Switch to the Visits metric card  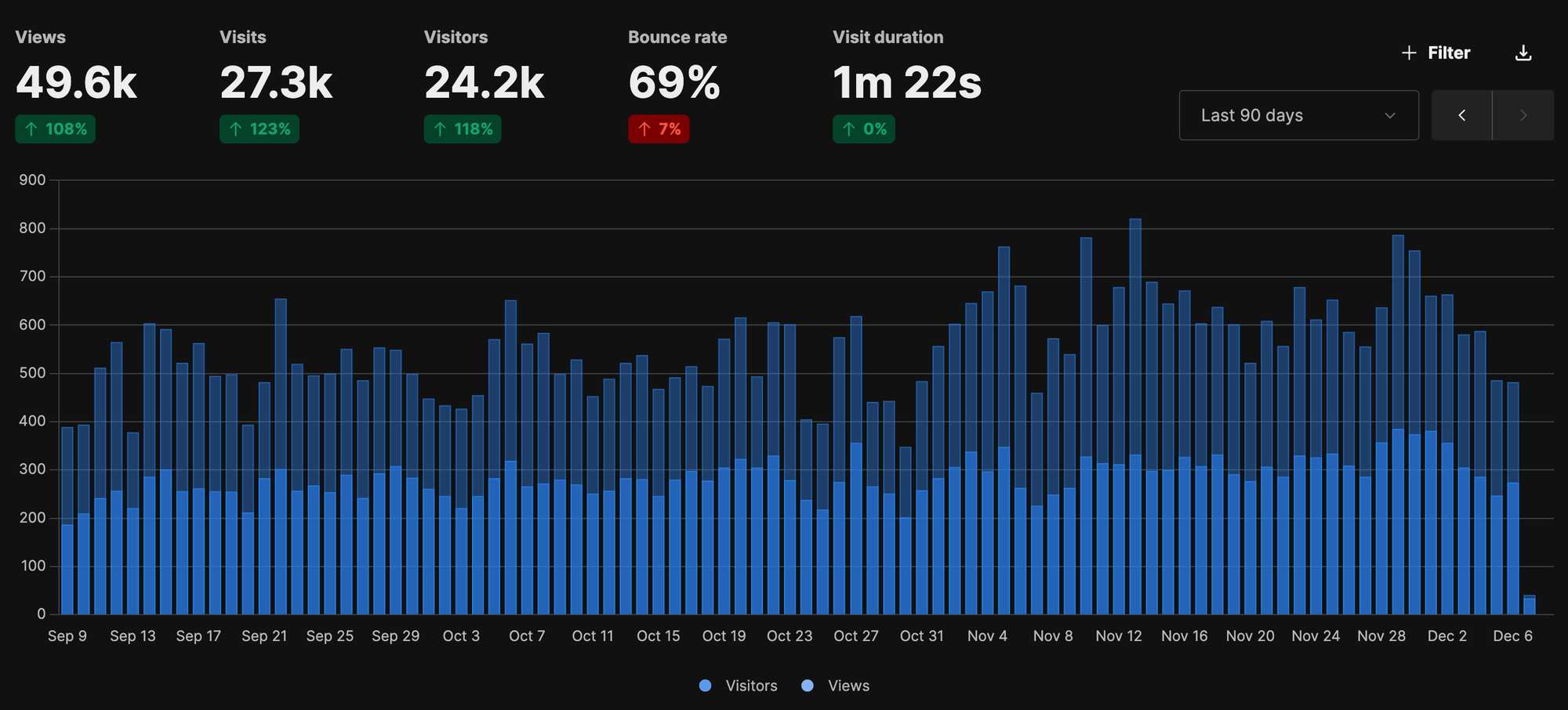pos(276,78)
